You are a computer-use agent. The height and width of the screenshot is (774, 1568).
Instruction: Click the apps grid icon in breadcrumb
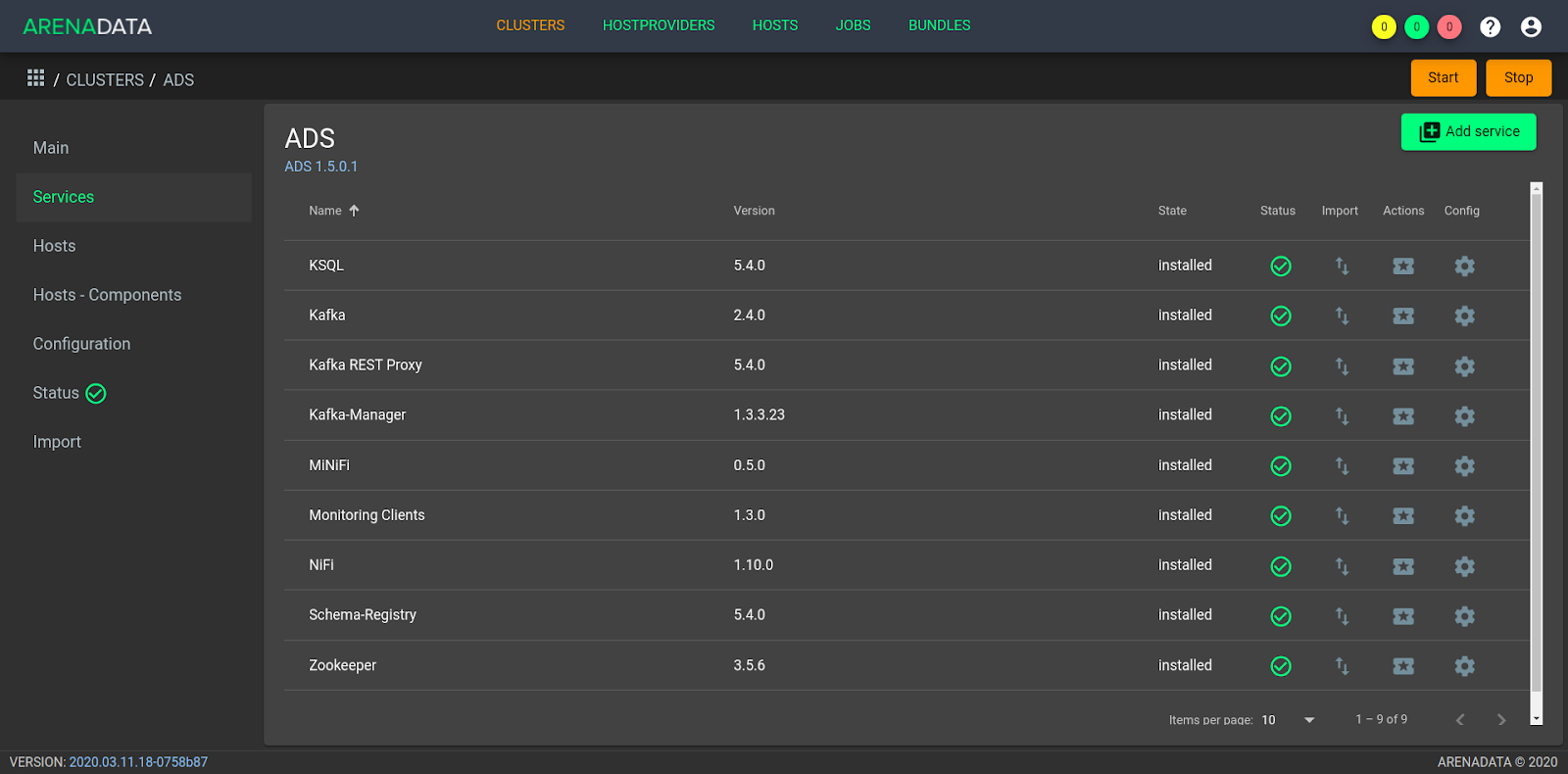click(36, 78)
